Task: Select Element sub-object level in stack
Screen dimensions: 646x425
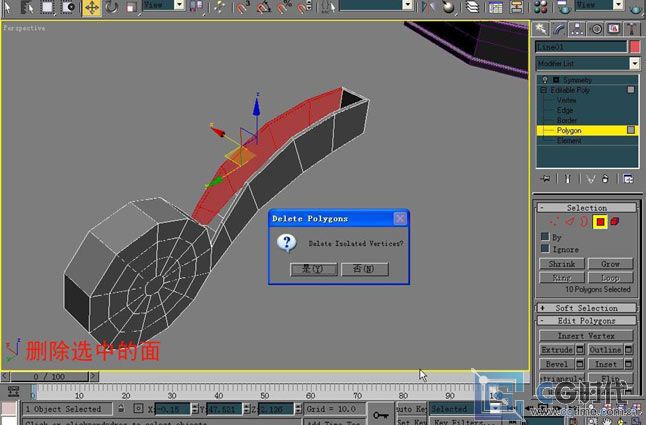Action: click(x=569, y=140)
